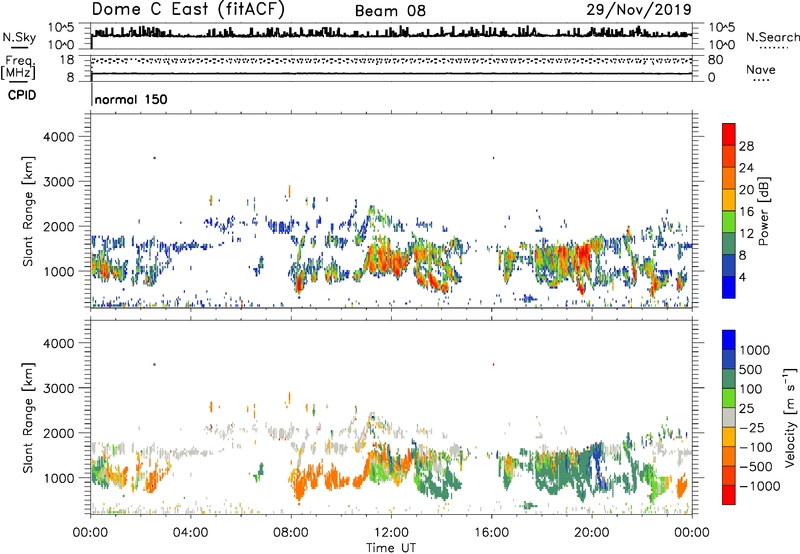
Task: Click the '80' Nave tick label
Action: pos(715,60)
